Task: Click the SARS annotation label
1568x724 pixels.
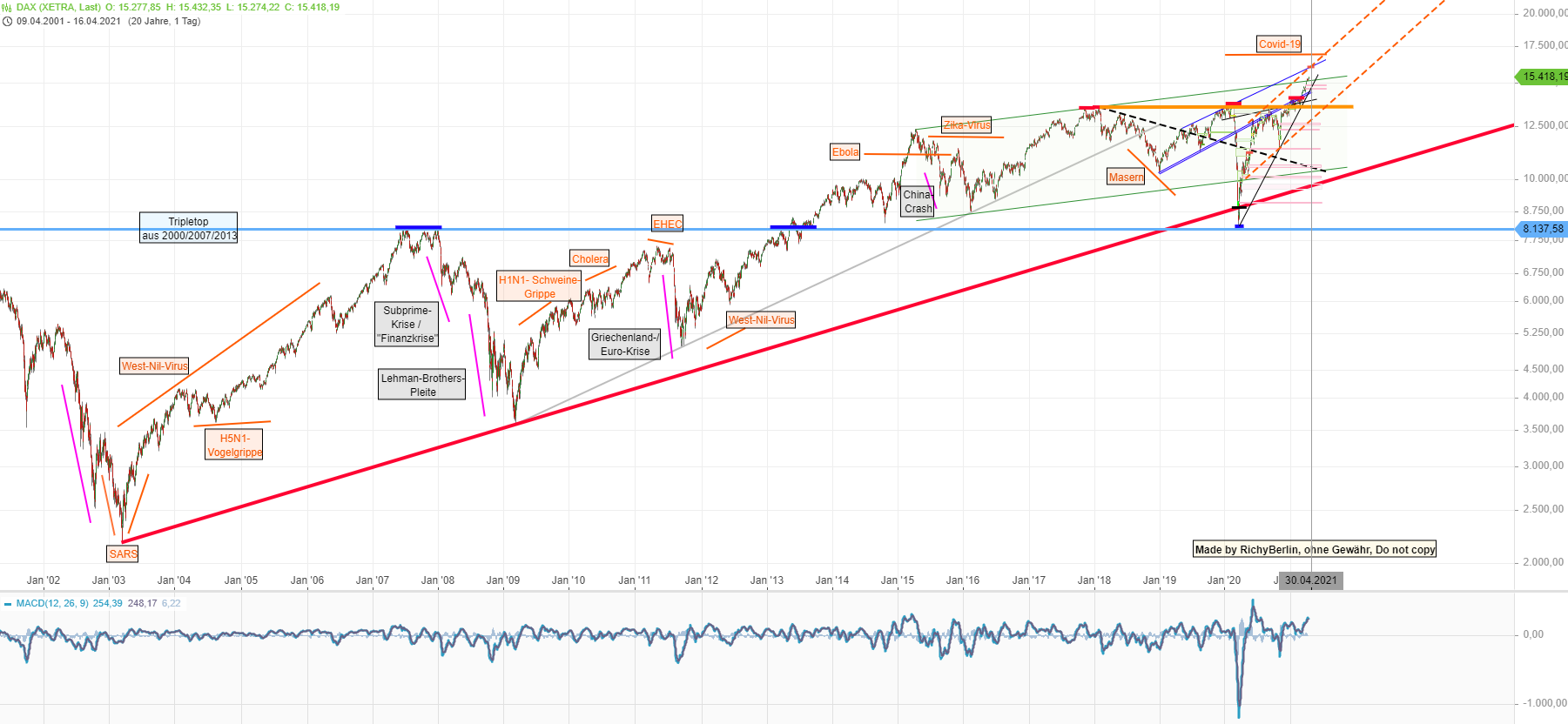Action: pyautogui.click(x=123, y=553)
